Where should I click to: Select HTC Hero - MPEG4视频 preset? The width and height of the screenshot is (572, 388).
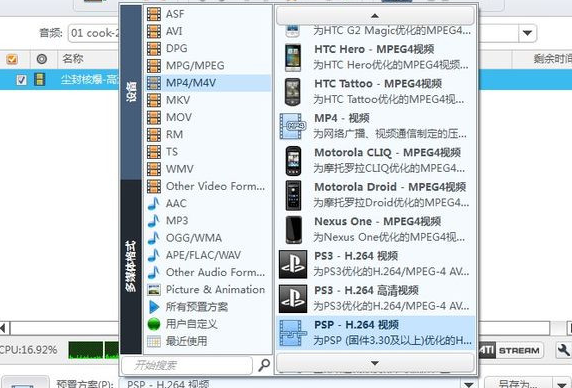(x=376, y=57)
